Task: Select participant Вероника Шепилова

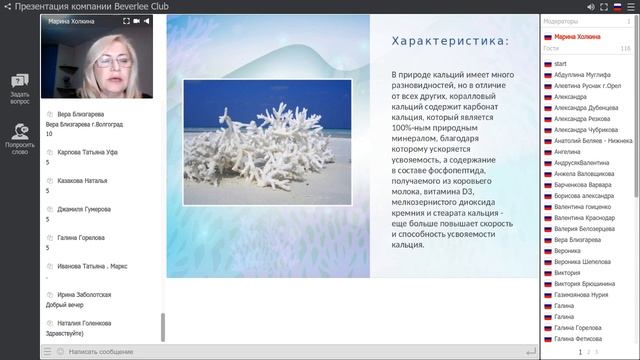Action: pyautogui.click(x=582, y=262)
